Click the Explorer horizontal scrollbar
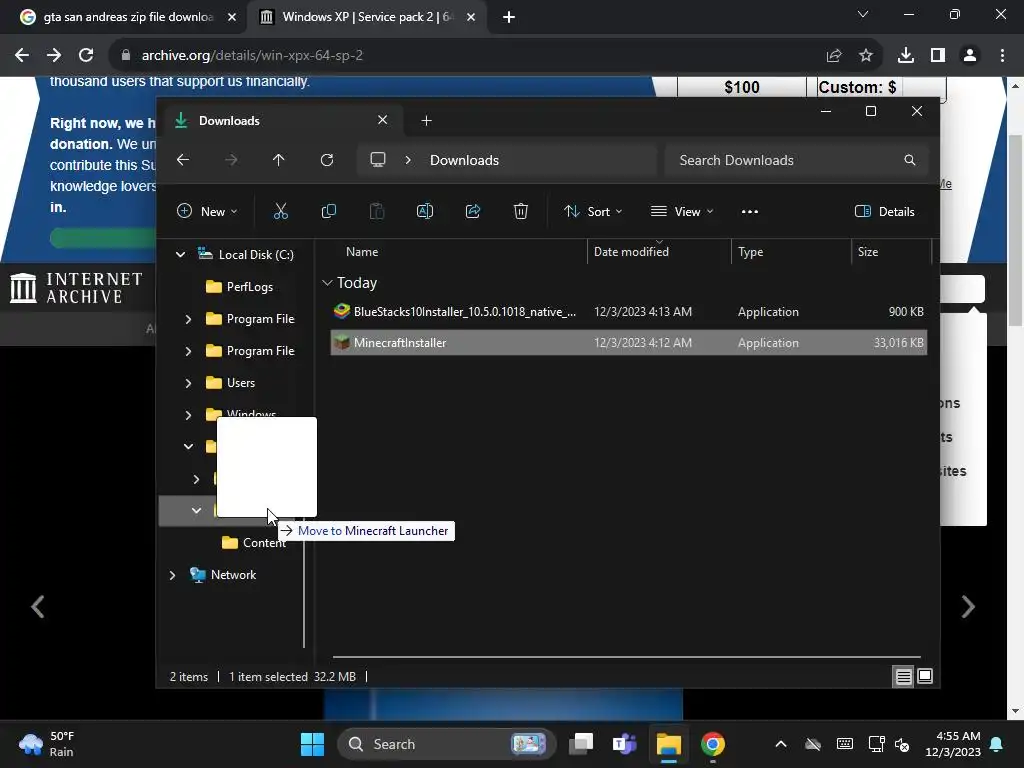This screenshot has width=1024, height=768. (x=626, y=656)
